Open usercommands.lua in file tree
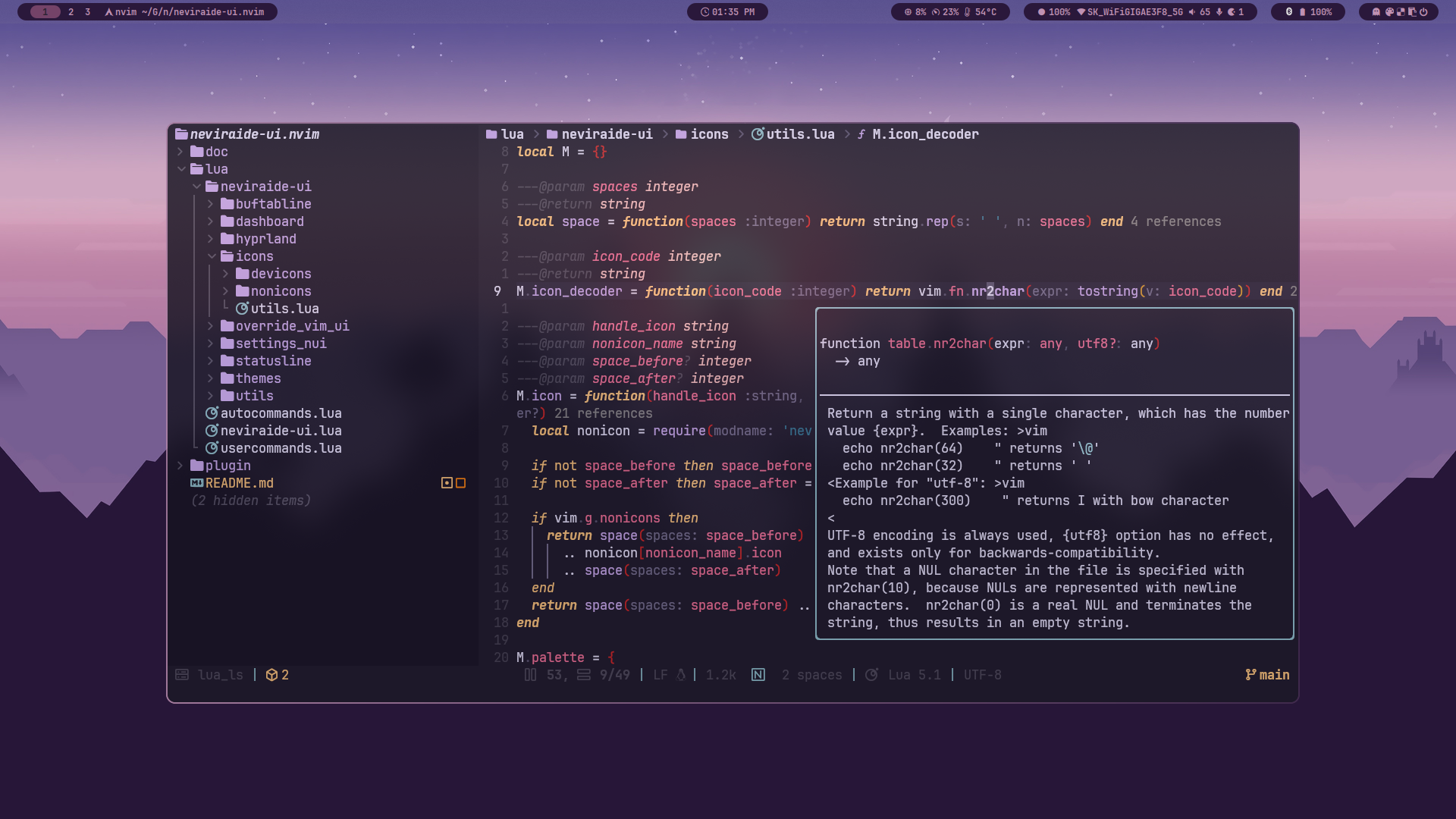The height and width of the screenshot is (819, 1456). pos(281,448)
